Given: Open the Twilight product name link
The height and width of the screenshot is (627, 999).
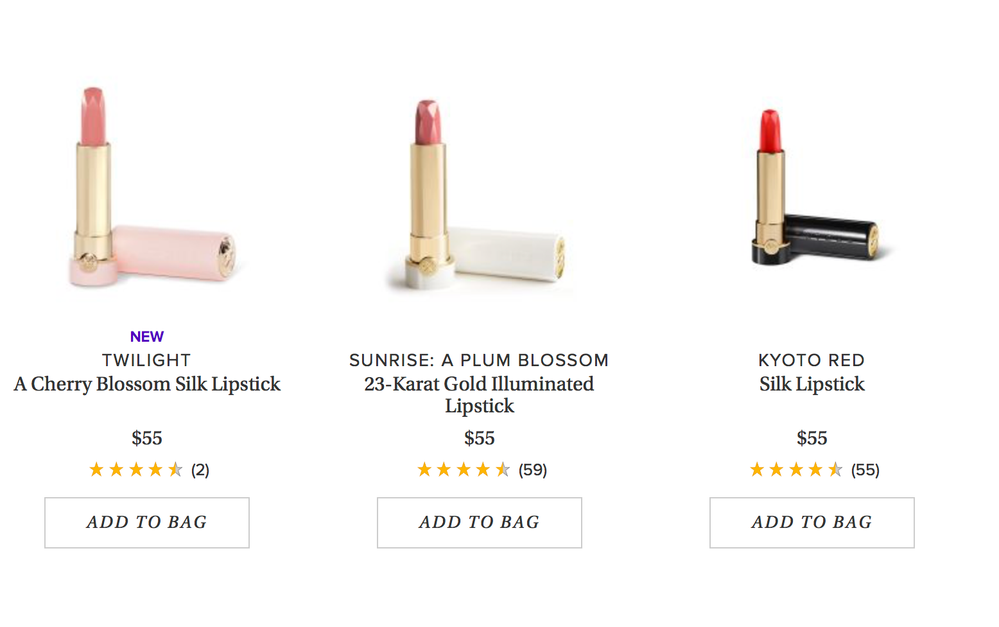Looking at the screenshot, I should [x=147, y=360].
